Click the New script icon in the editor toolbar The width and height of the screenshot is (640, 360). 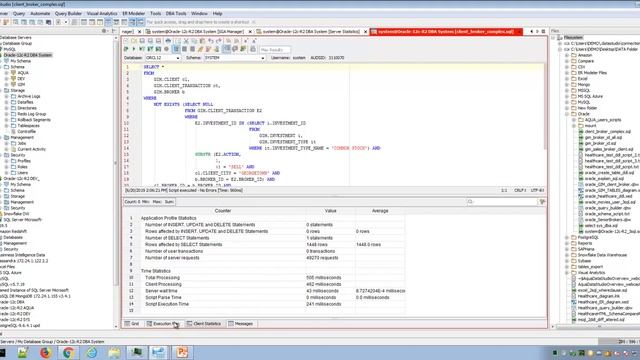coord(126,41)
